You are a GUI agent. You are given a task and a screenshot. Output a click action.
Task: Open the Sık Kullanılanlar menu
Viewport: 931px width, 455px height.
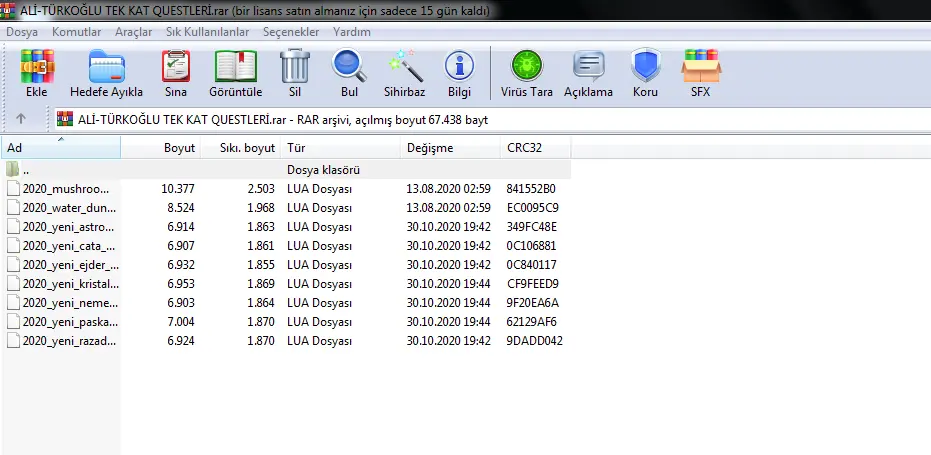(208, 32)
